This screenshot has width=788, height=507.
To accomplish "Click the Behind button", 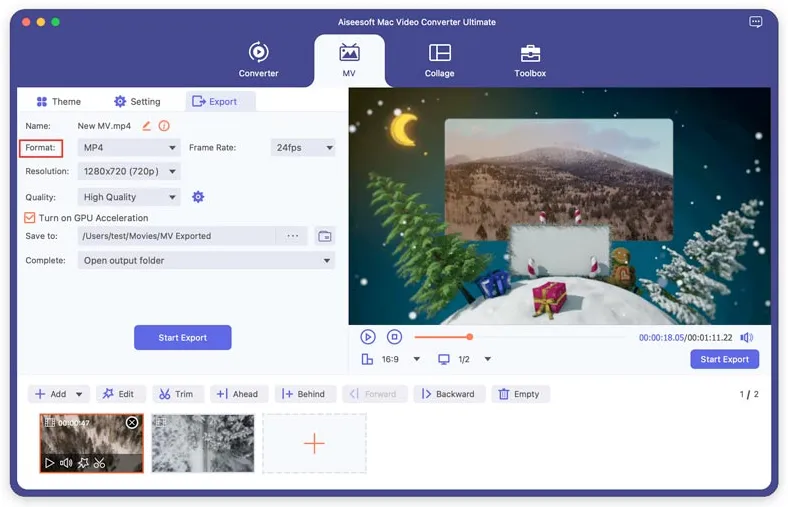I will click(x=304, y=394).
